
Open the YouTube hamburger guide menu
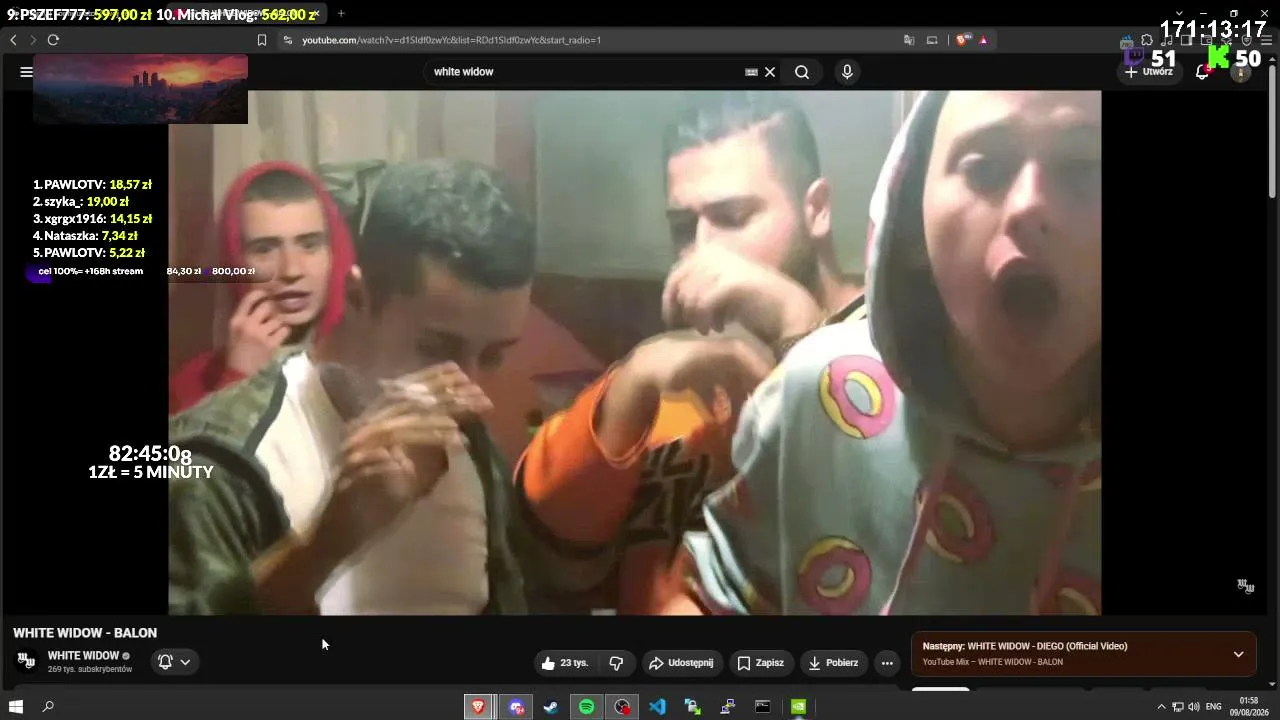coord(26,72)
